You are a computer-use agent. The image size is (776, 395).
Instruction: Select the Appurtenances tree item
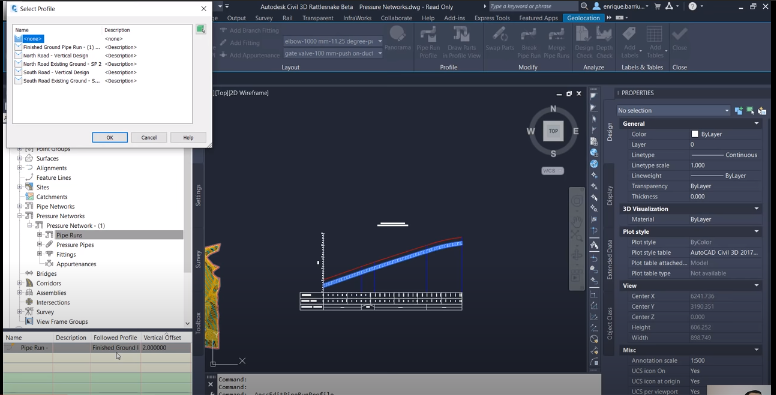(76, 264)
